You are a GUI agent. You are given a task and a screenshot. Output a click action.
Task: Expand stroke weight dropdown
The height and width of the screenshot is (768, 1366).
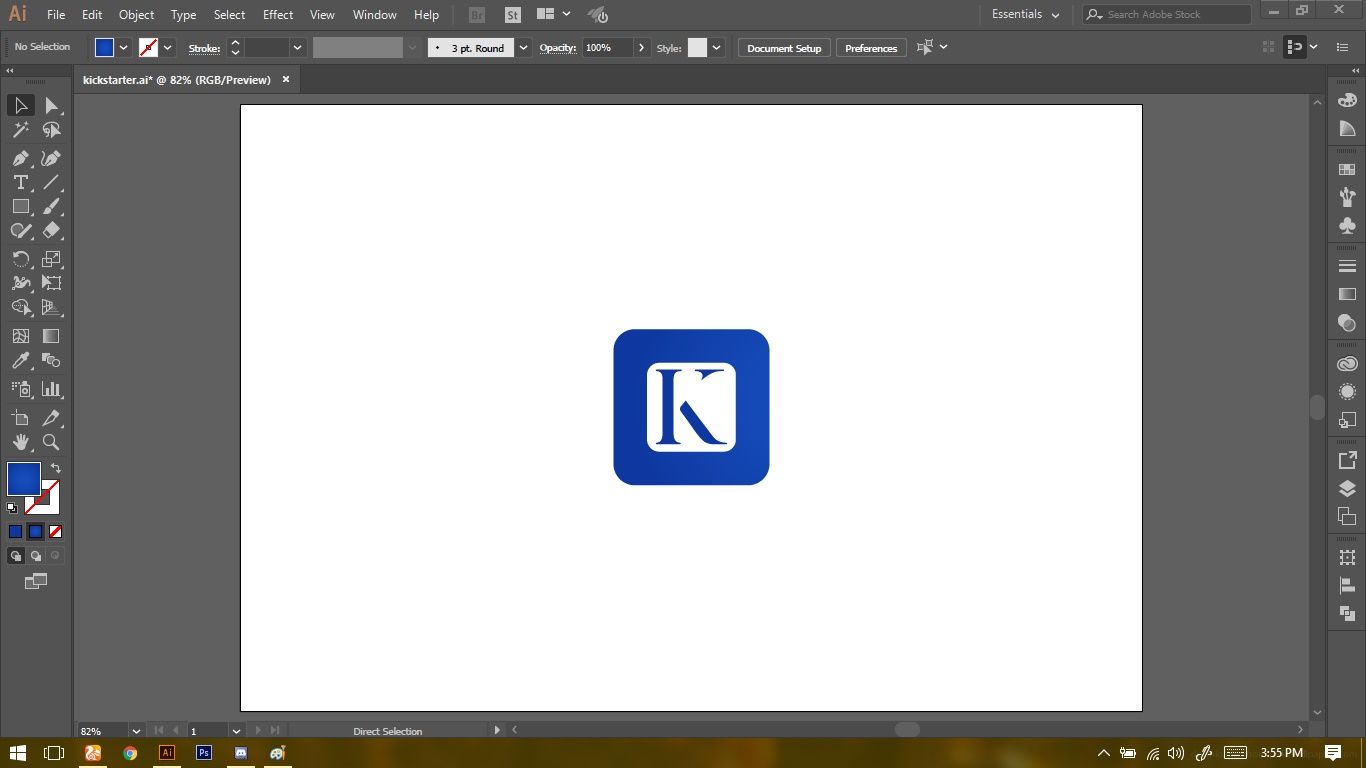coord(297,47)
